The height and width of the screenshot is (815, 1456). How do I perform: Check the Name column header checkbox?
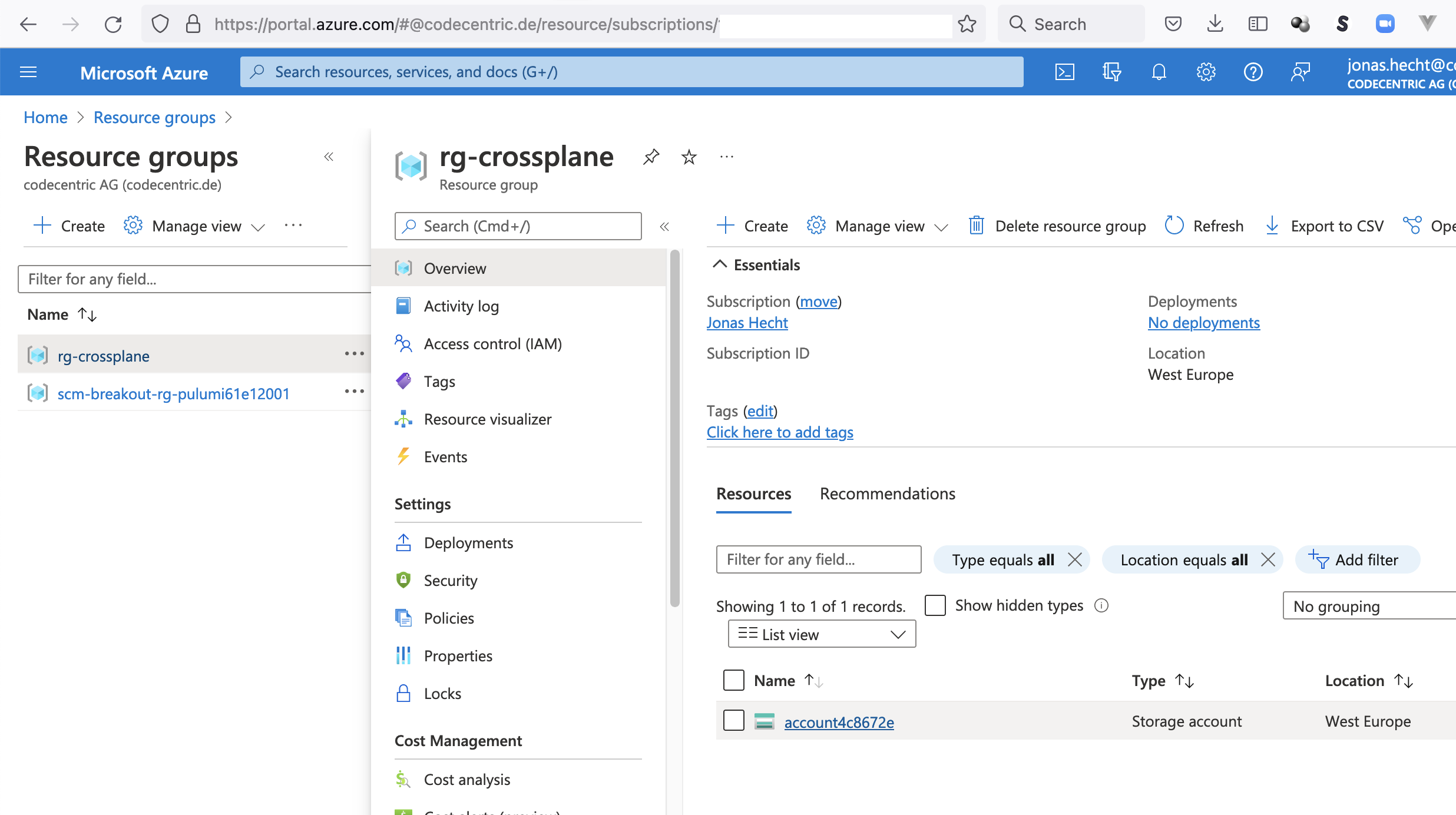(733, 680)
